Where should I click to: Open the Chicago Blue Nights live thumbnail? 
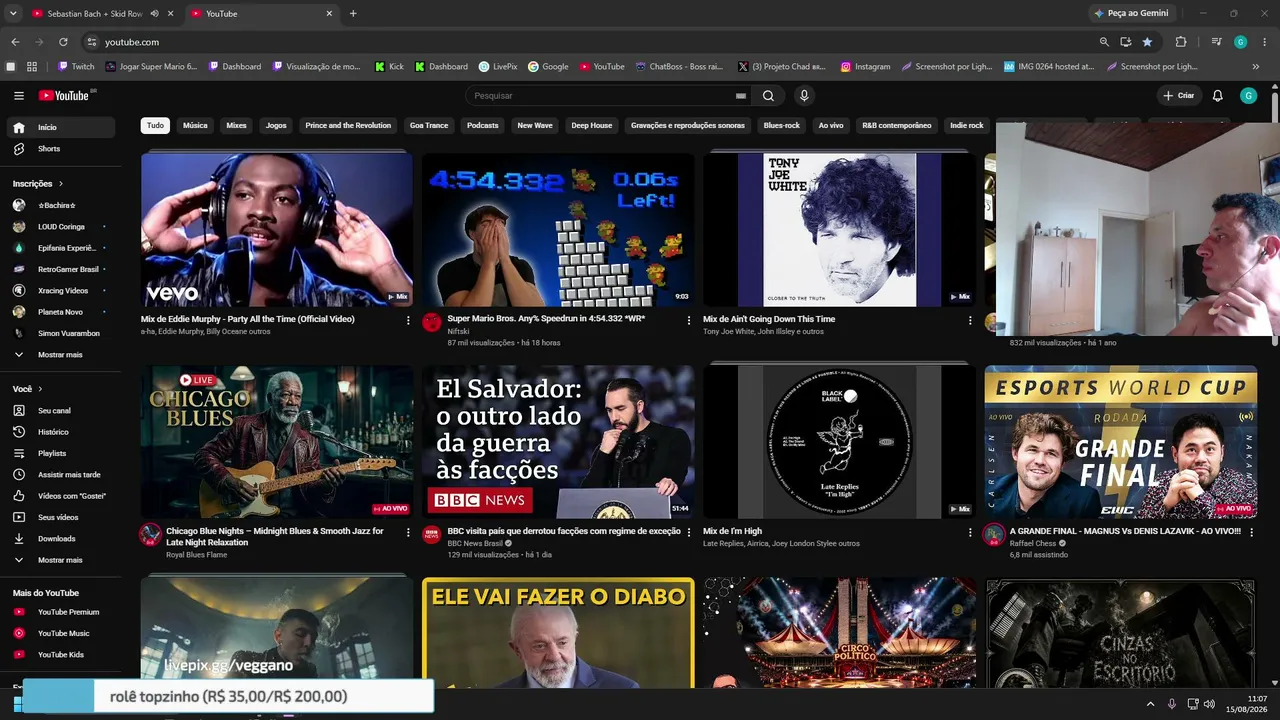[277, 442]
